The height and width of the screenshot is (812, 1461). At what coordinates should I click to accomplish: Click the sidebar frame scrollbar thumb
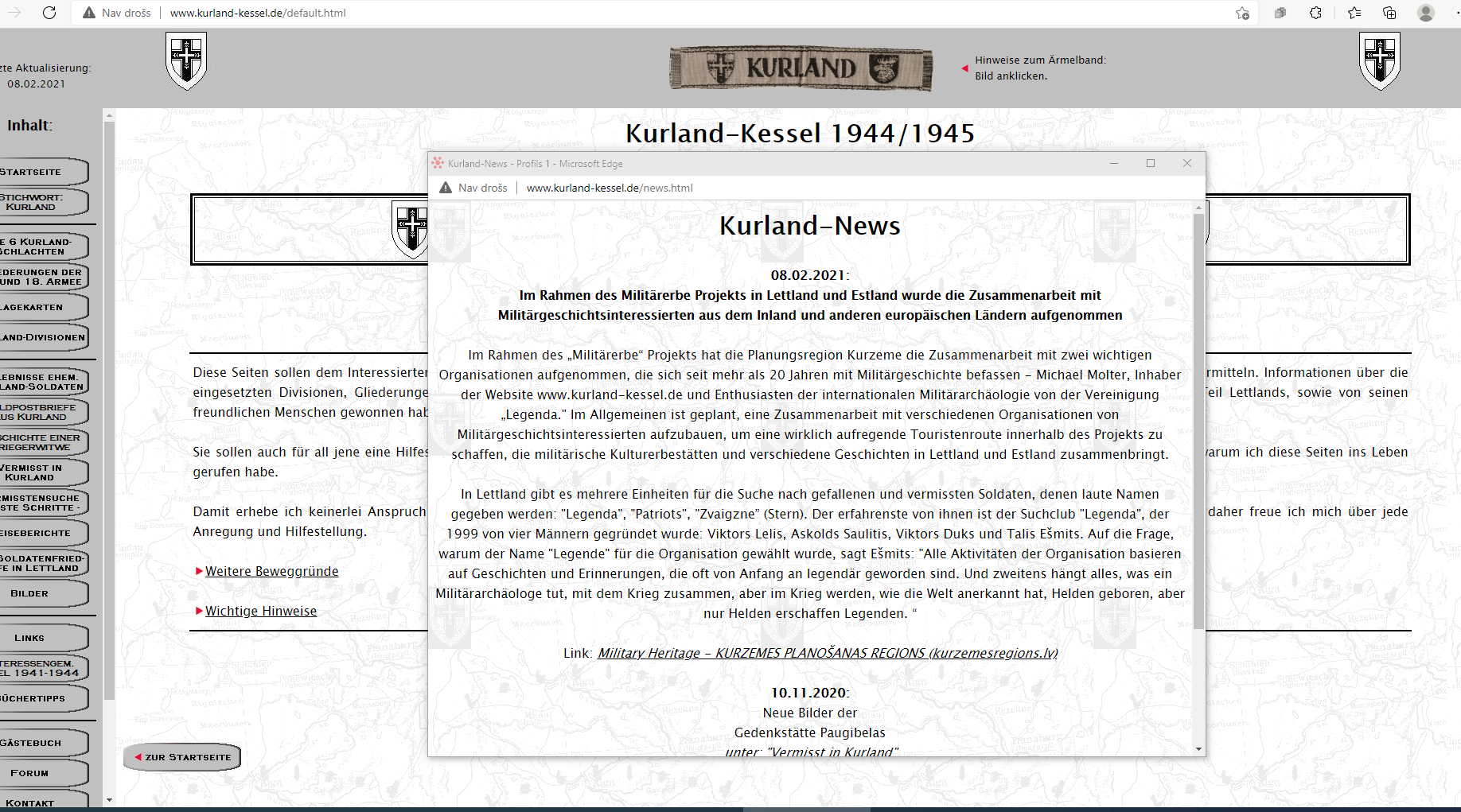pyautogui.click(x=109, y=411)
